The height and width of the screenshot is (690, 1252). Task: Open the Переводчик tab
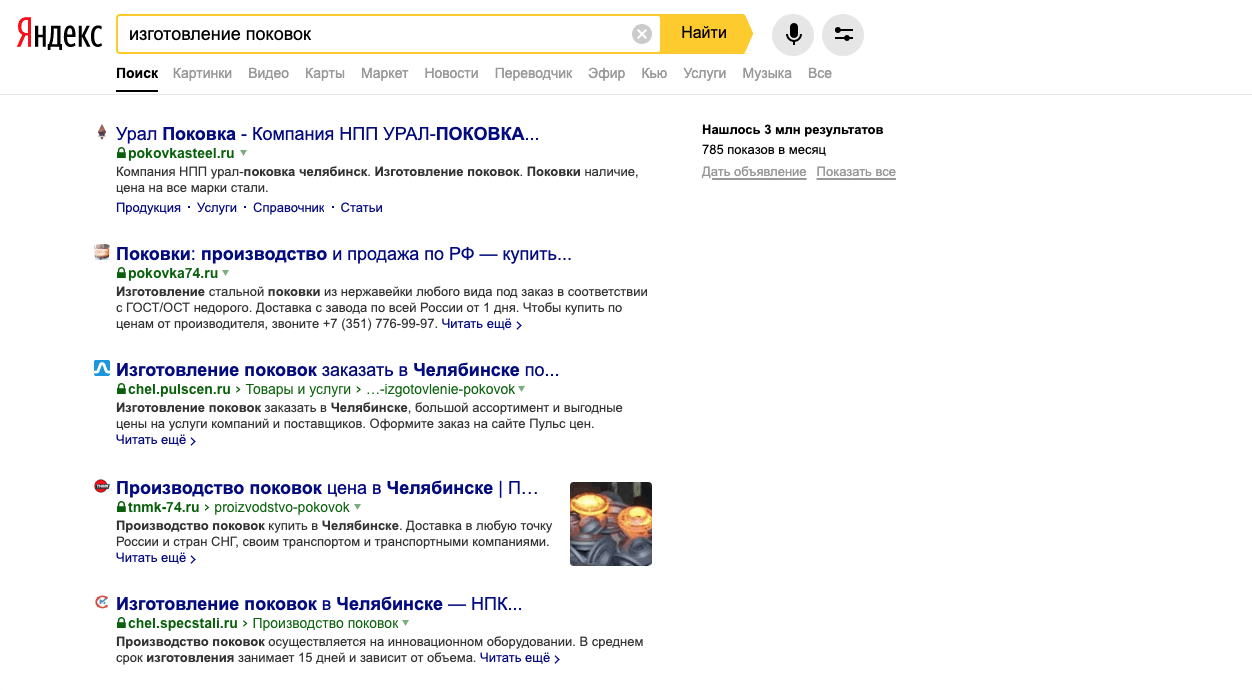[534, 73]
